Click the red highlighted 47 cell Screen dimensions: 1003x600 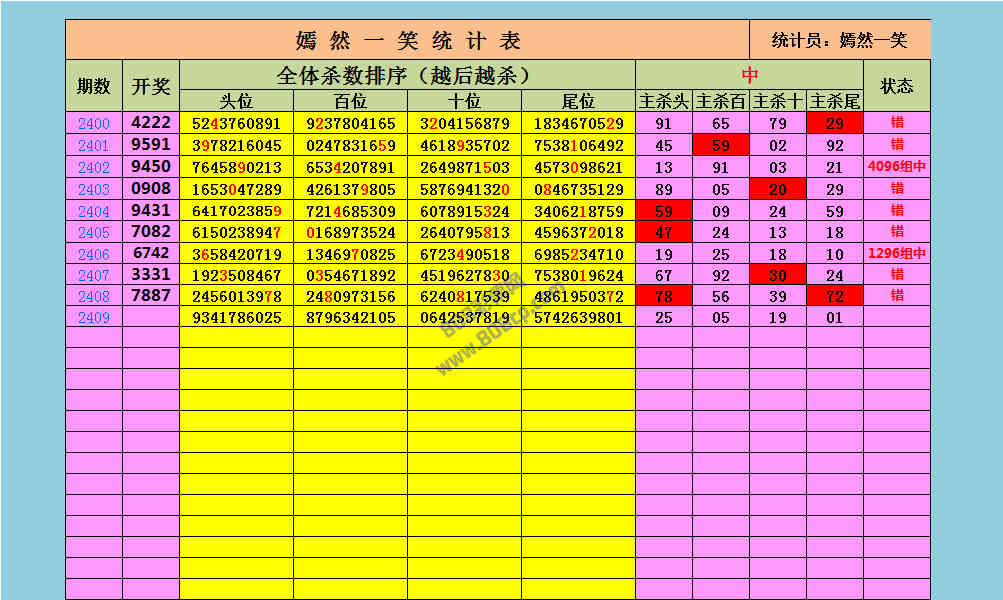click(664, 232)
